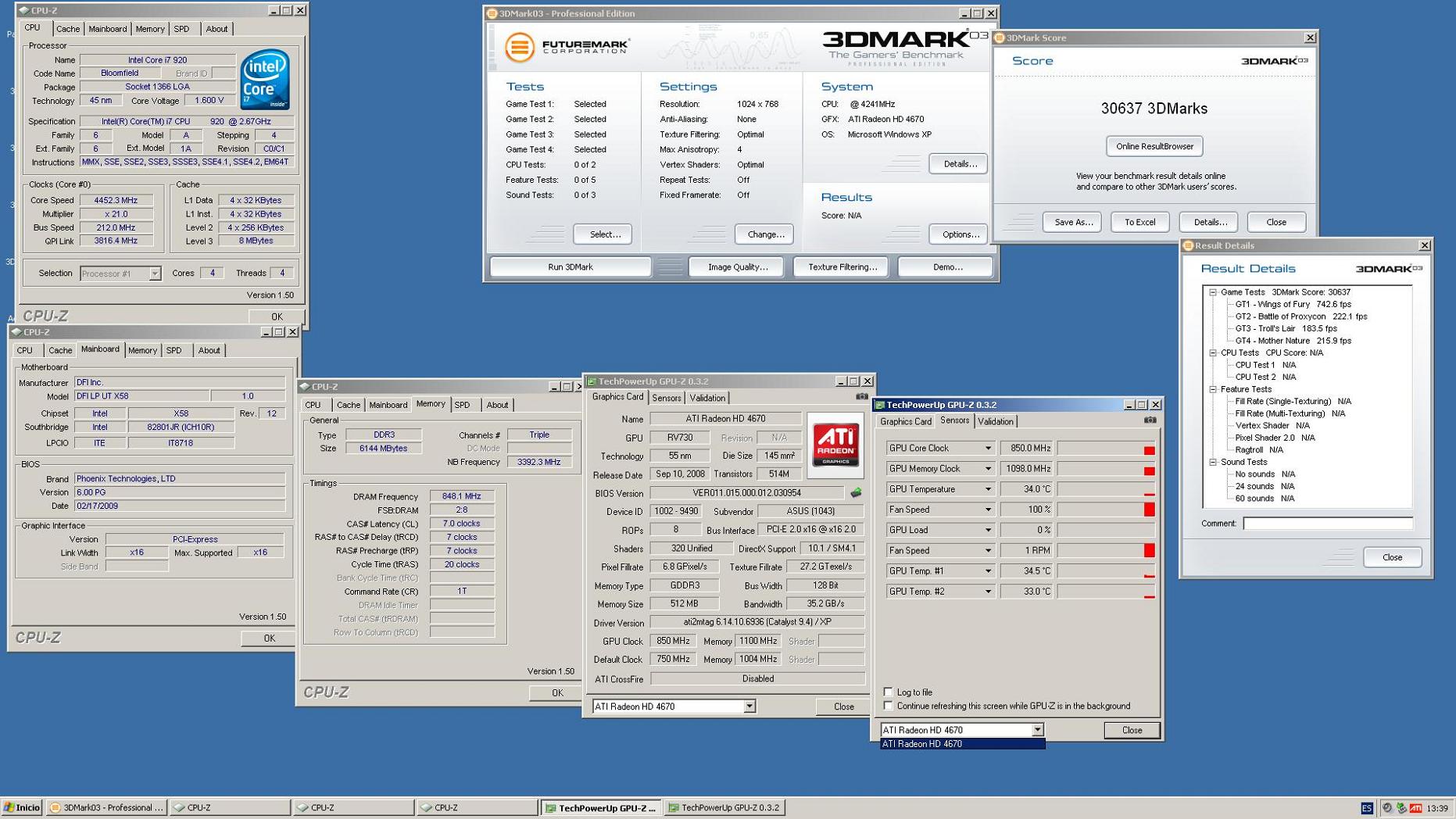1456x819 pixels.
Task: Click the camera screenshot icon in GPU-Z Graphics Card window
Action: (861, 397)
